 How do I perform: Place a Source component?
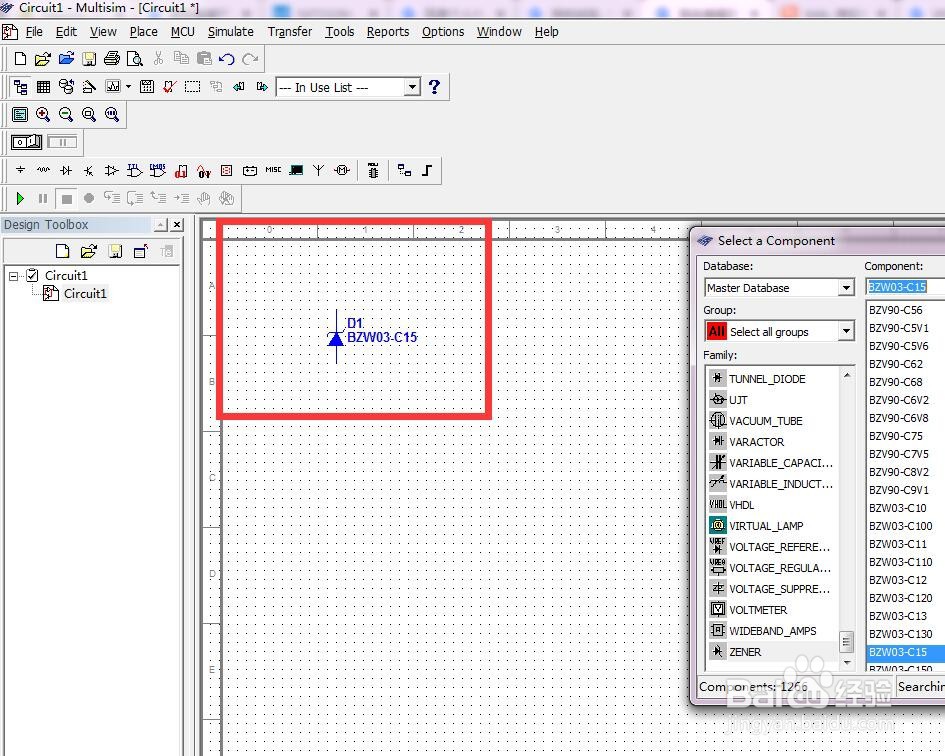click(x=20, y=171)
